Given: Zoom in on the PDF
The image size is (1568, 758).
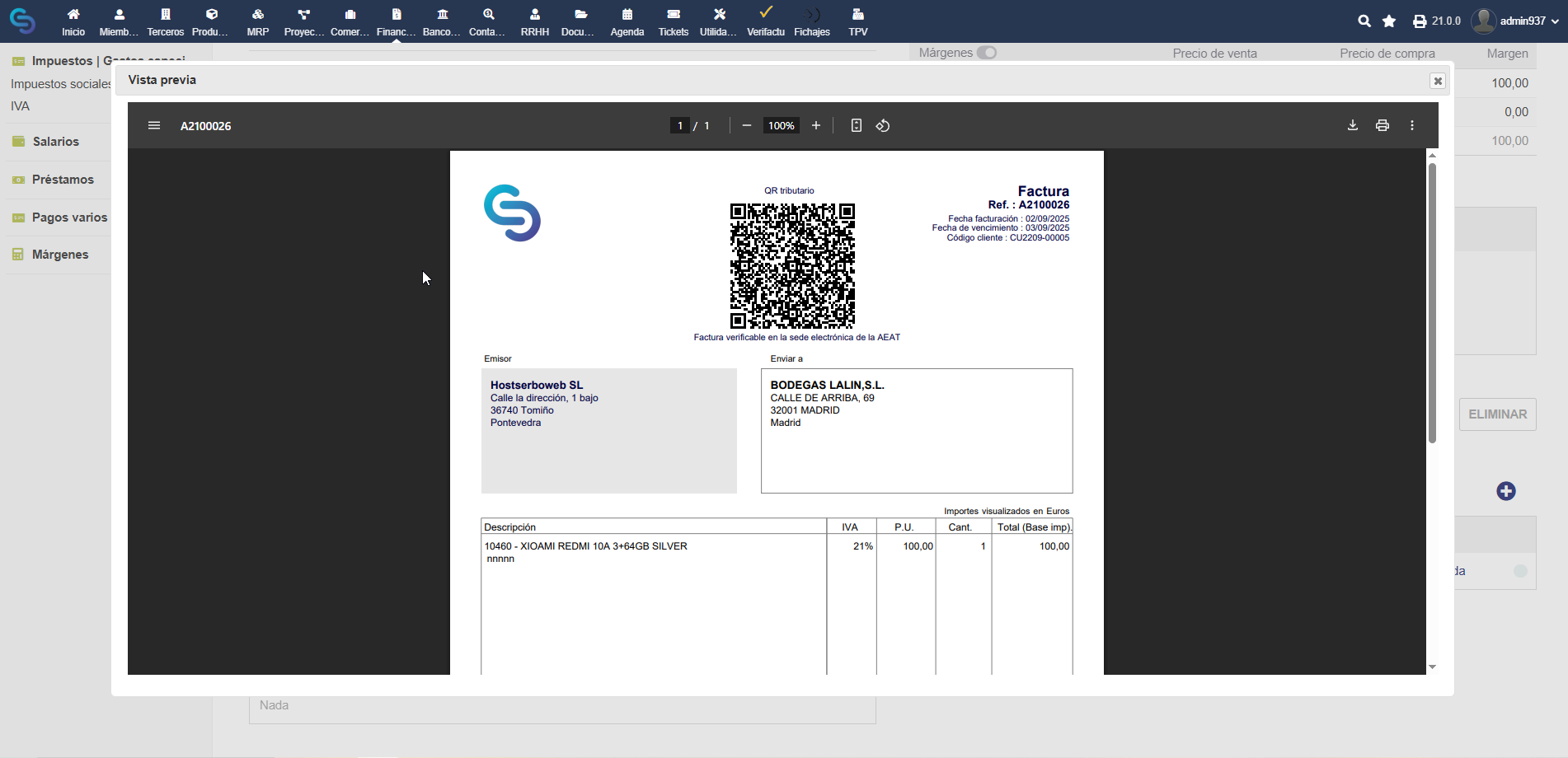Looking at the screenshot, I should pyautogui.click(x=816, y=125).
